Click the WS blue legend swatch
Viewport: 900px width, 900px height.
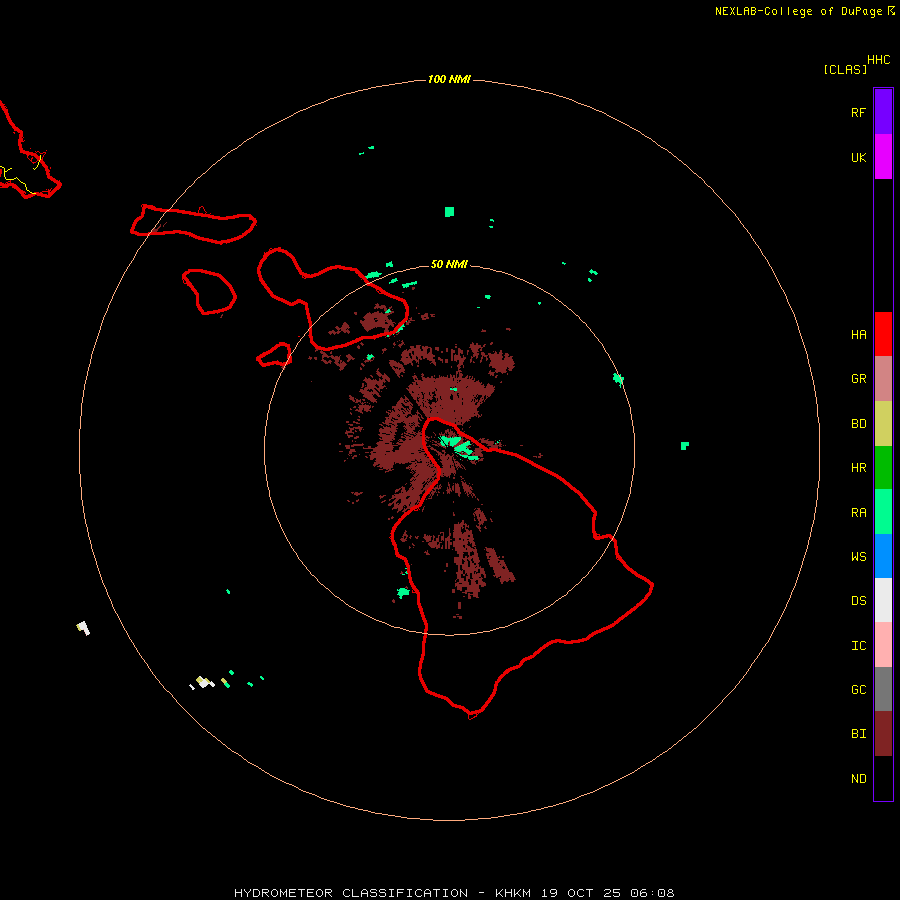(883, 556)
